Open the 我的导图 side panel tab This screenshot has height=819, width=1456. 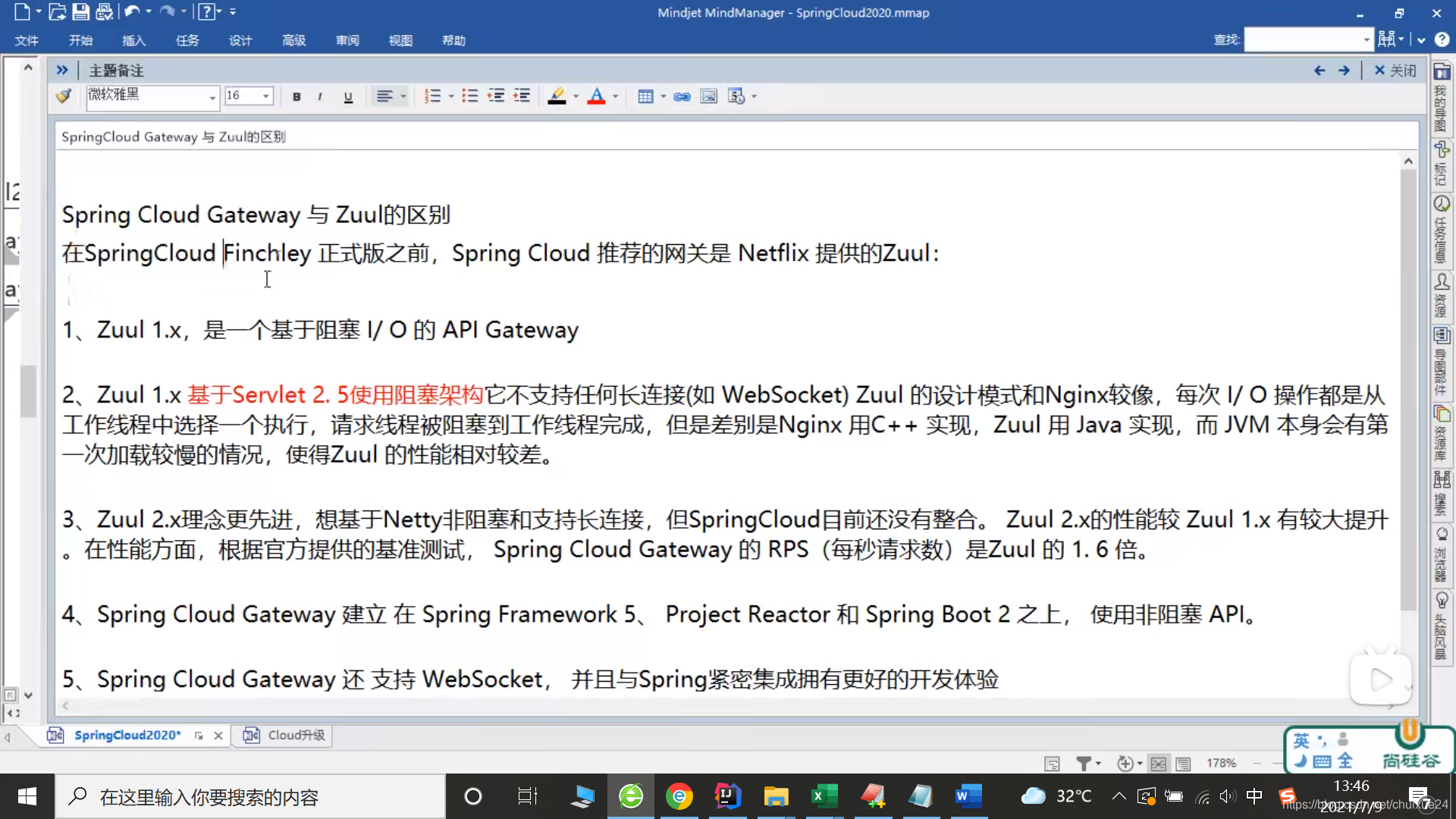(x=1442, y=98)
